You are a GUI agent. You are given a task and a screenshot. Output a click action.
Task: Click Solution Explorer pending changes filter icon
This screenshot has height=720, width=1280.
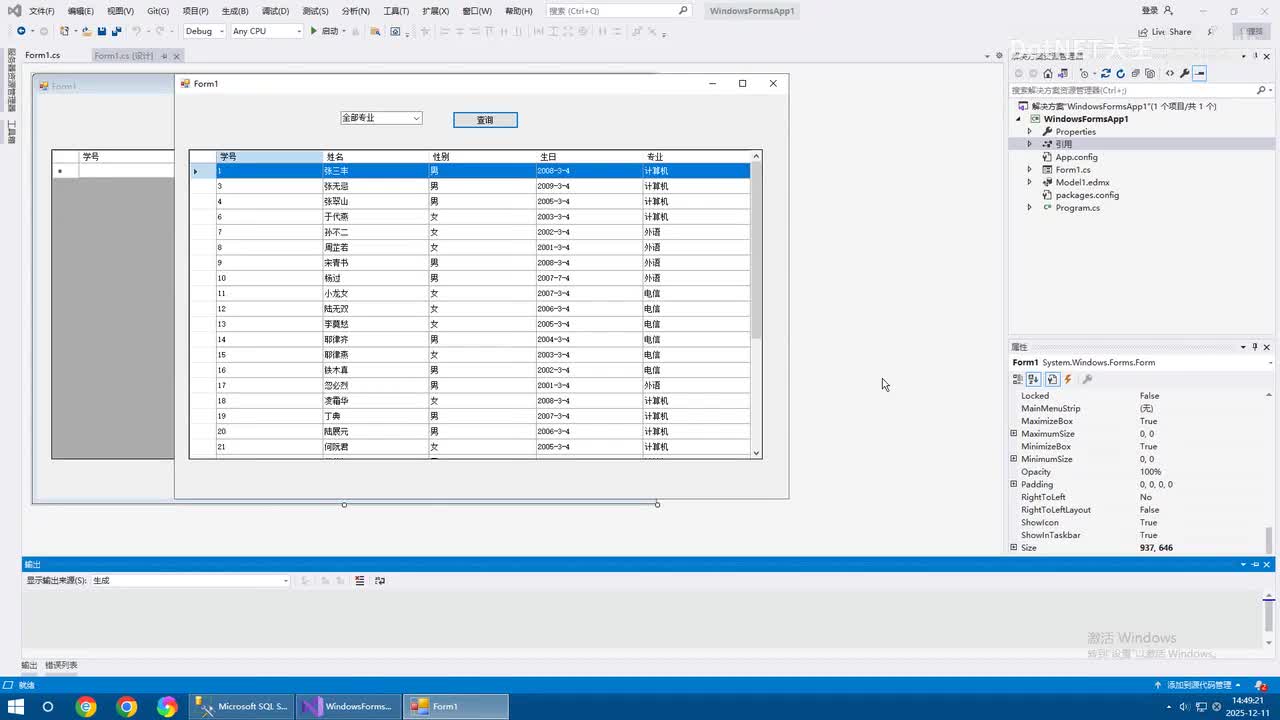tap(1086, 73)
